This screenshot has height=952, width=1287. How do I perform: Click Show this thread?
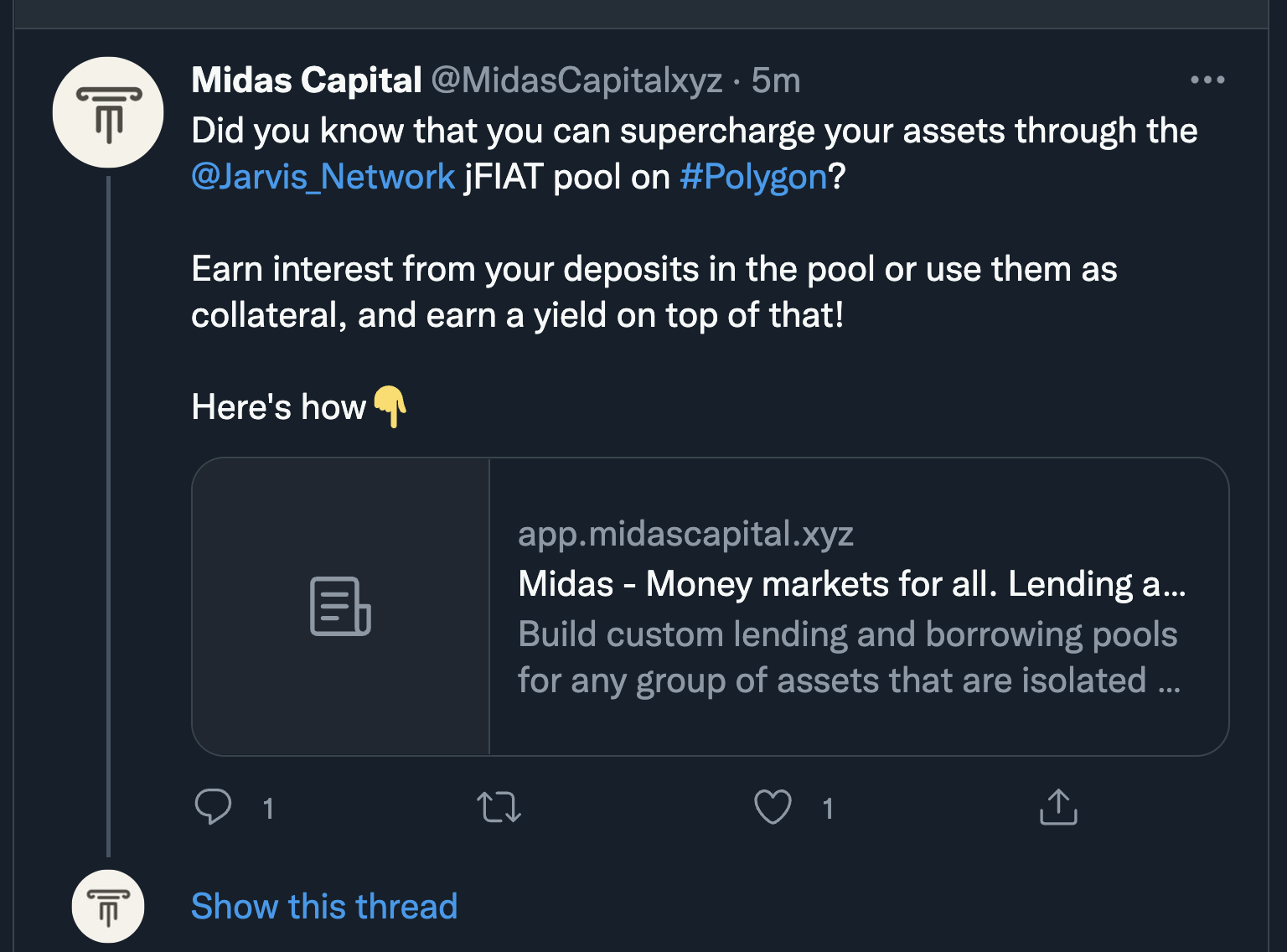[x=324, y=906]
